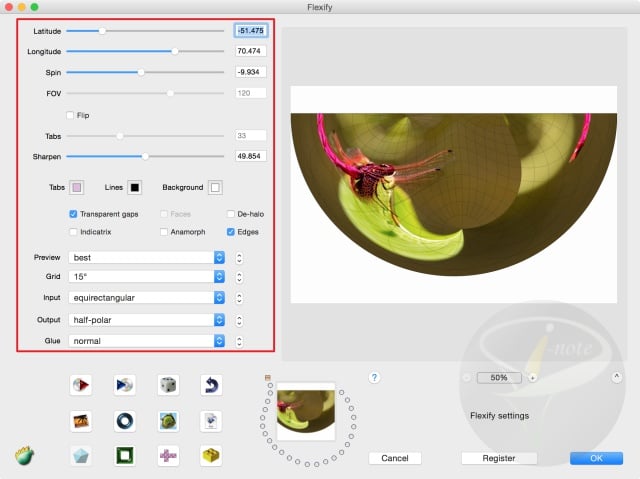The width and height of the screenshot is (640, 479).
Task: Click the green square frame icon
Action: tap(126, 455)
